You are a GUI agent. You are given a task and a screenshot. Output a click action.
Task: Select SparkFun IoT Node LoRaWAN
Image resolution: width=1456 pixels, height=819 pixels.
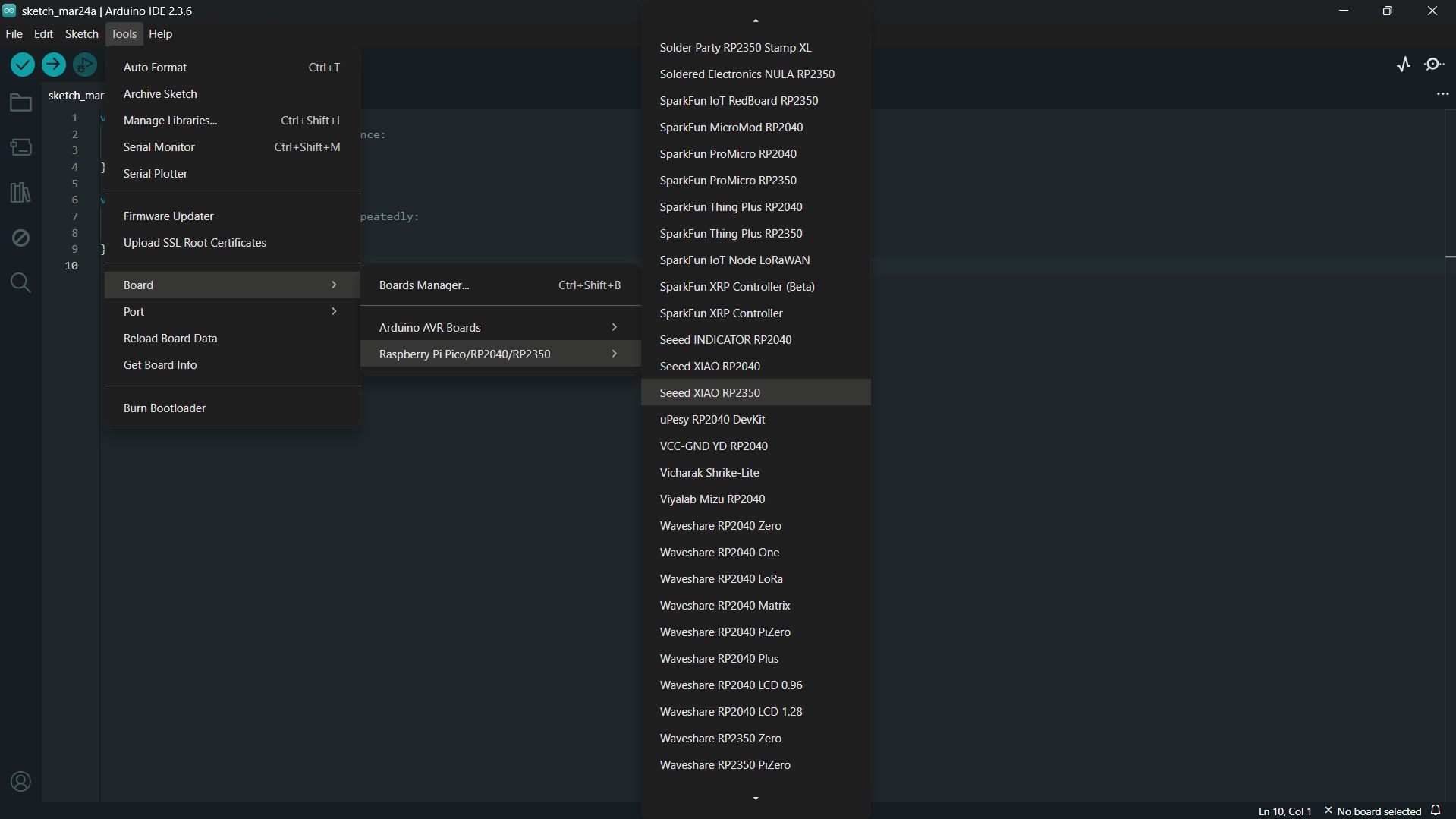pos(756,260)
